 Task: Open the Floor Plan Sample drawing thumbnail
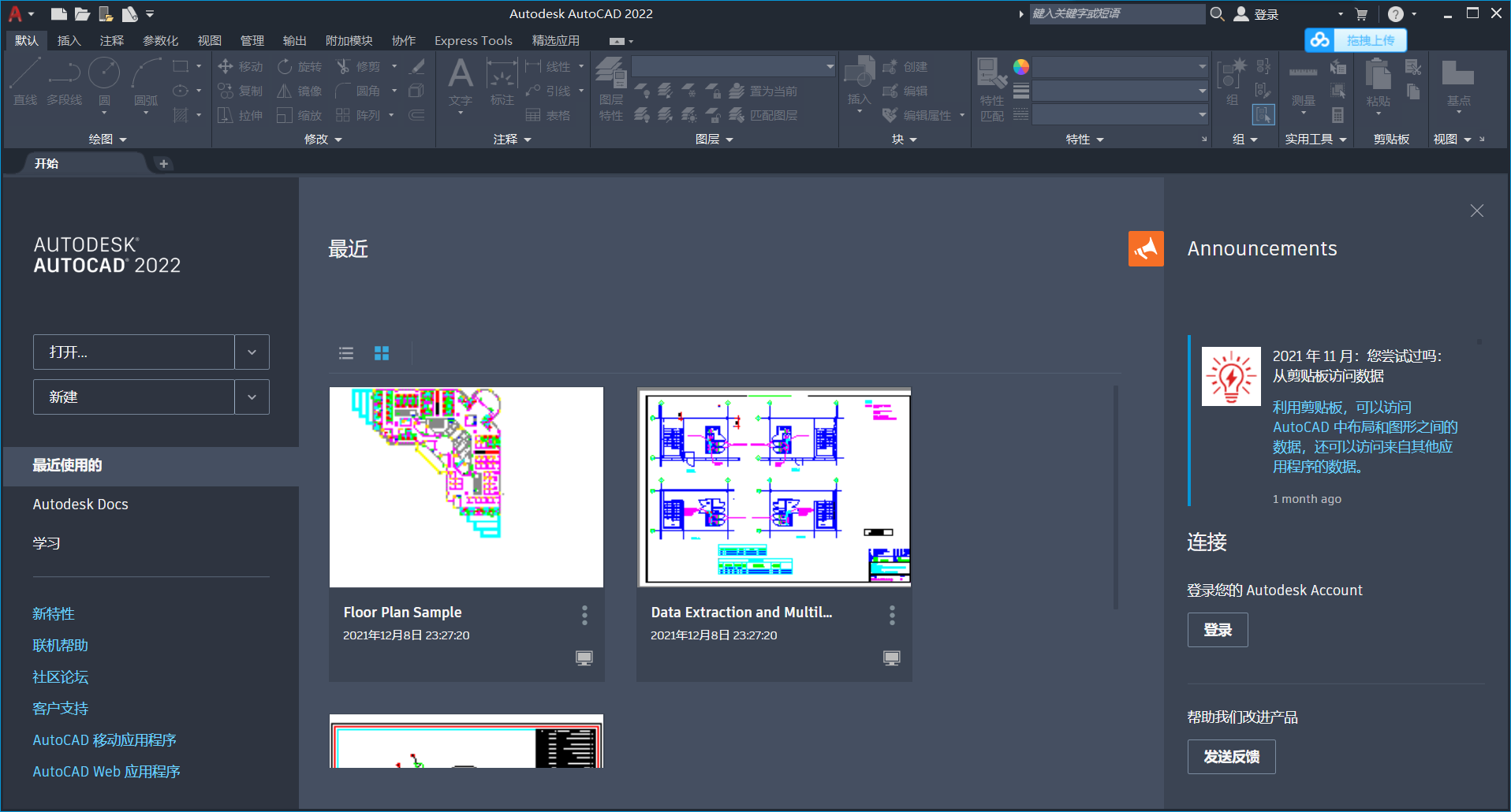coord(466,486)
